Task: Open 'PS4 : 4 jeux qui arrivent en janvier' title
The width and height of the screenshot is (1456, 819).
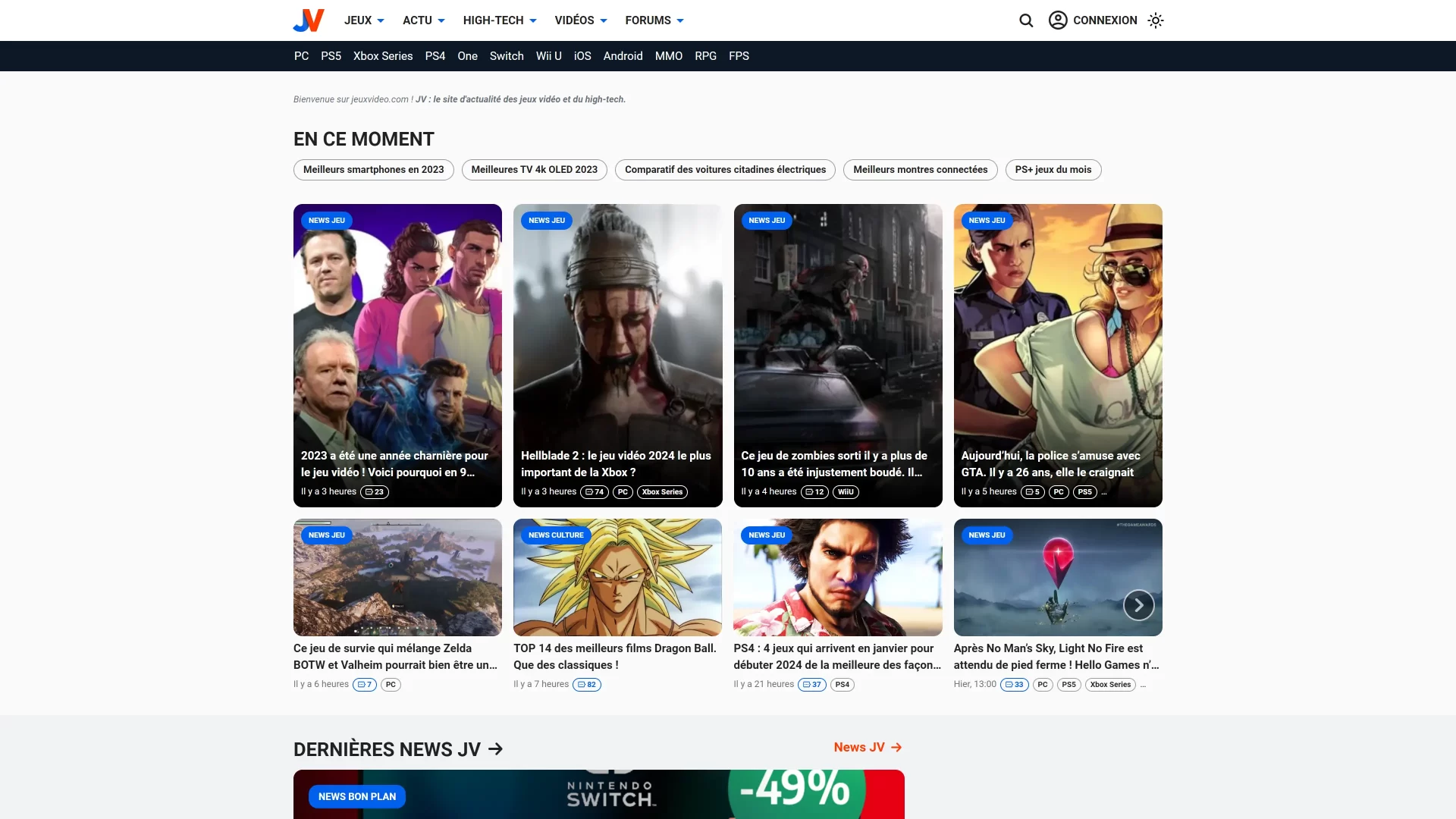Action: point(837,657)
